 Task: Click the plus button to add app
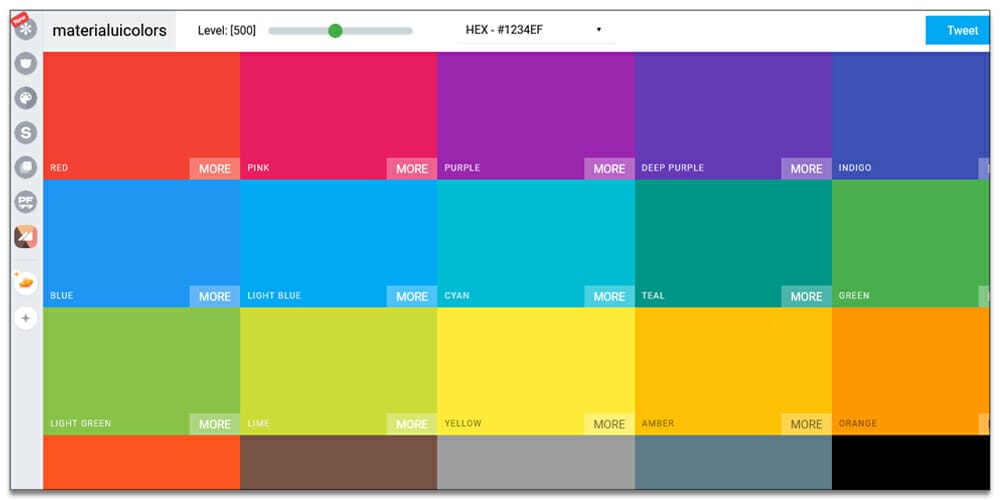point(26,318)
